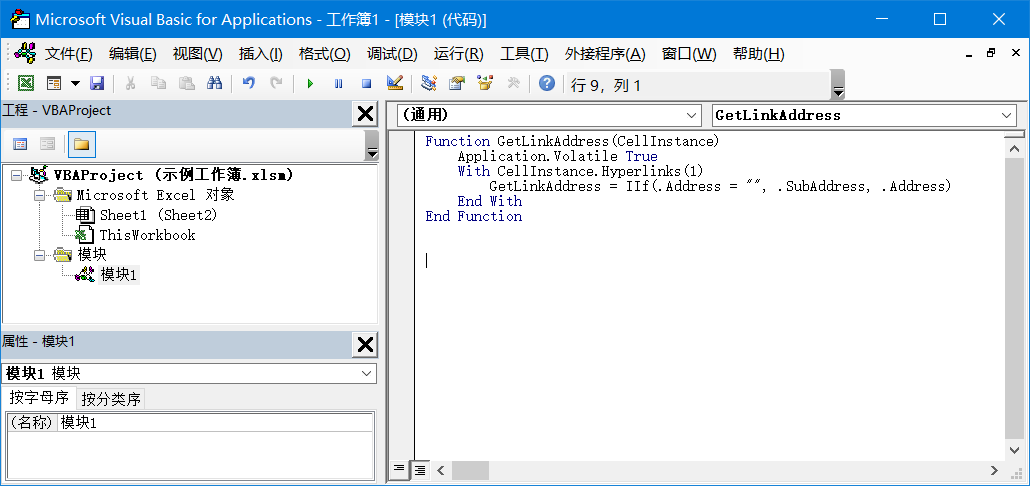Open VBA Help question mark icon
This screenshot has width=1030, height=486.
(547, 83)
